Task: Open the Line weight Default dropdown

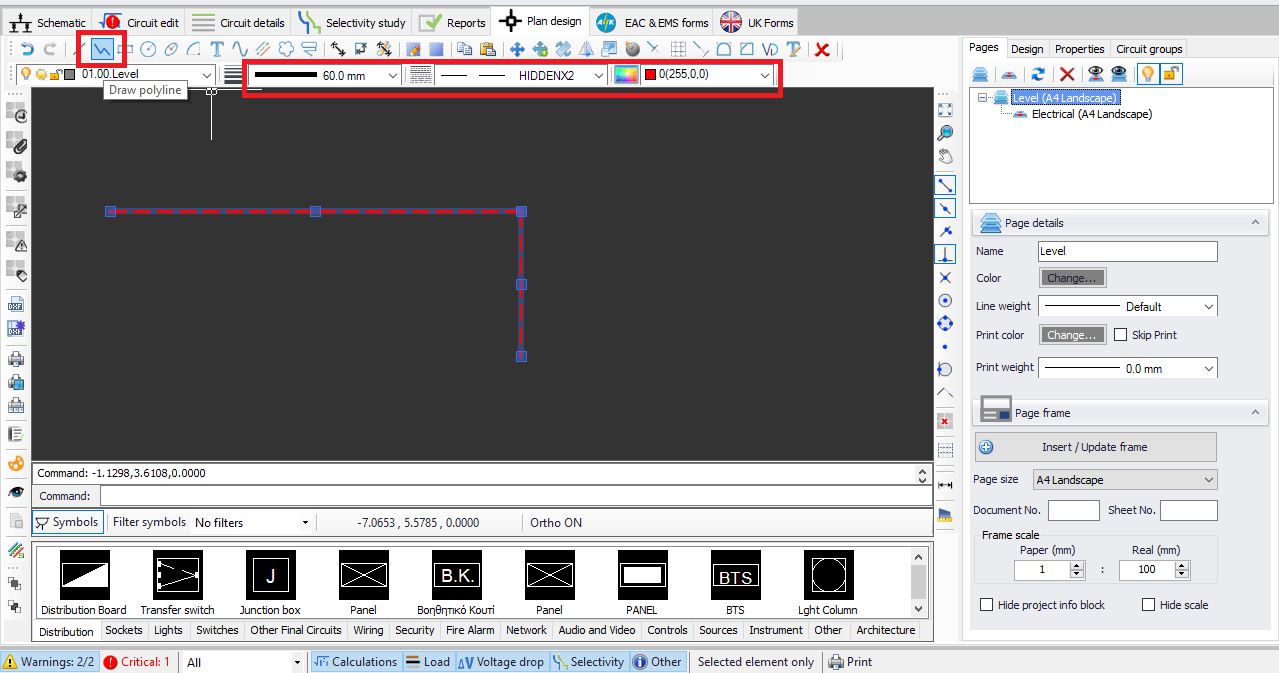Action: (x=1209, y=307)
